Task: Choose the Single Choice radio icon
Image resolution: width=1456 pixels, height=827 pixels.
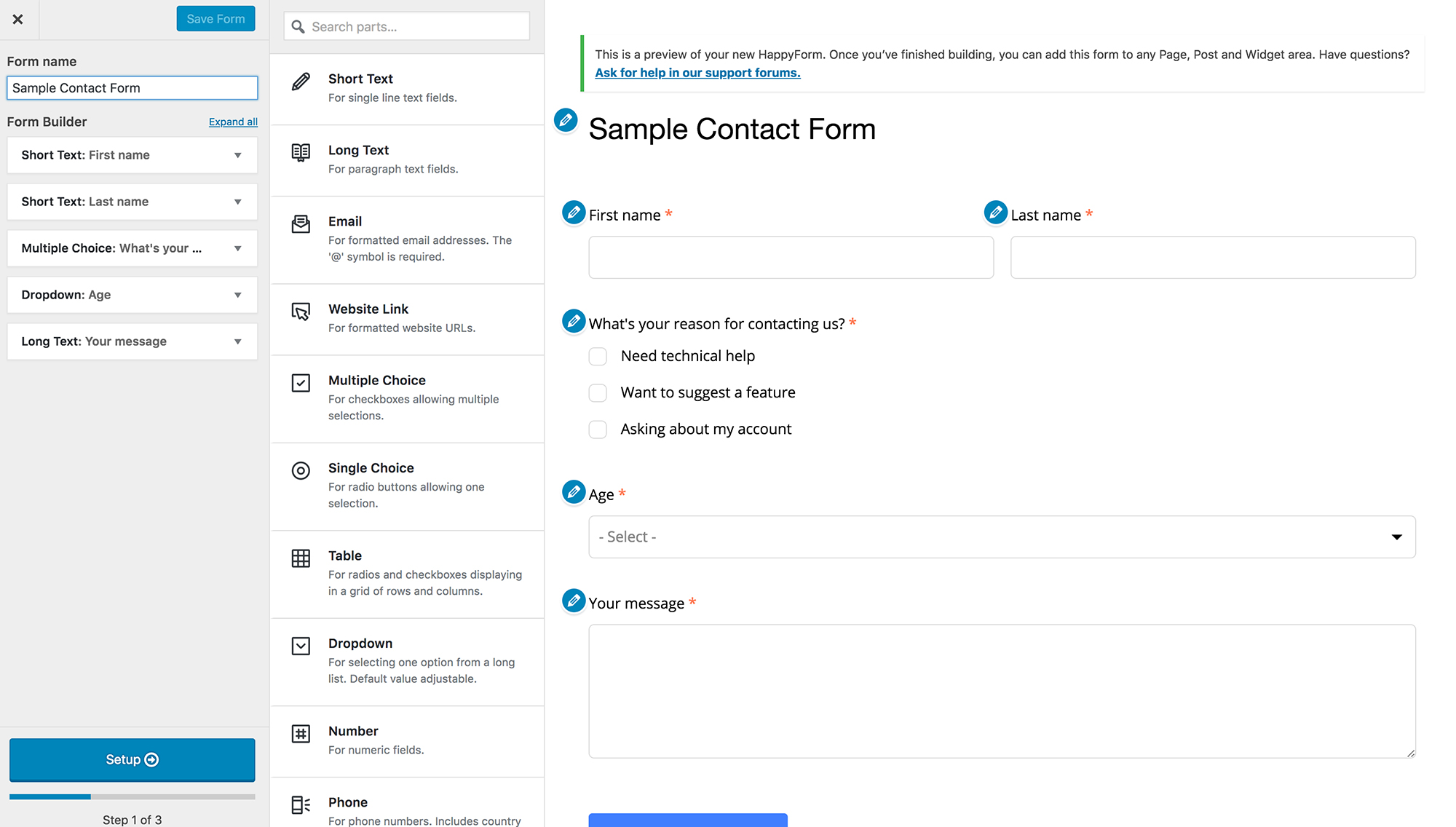Action: point(301,470)
